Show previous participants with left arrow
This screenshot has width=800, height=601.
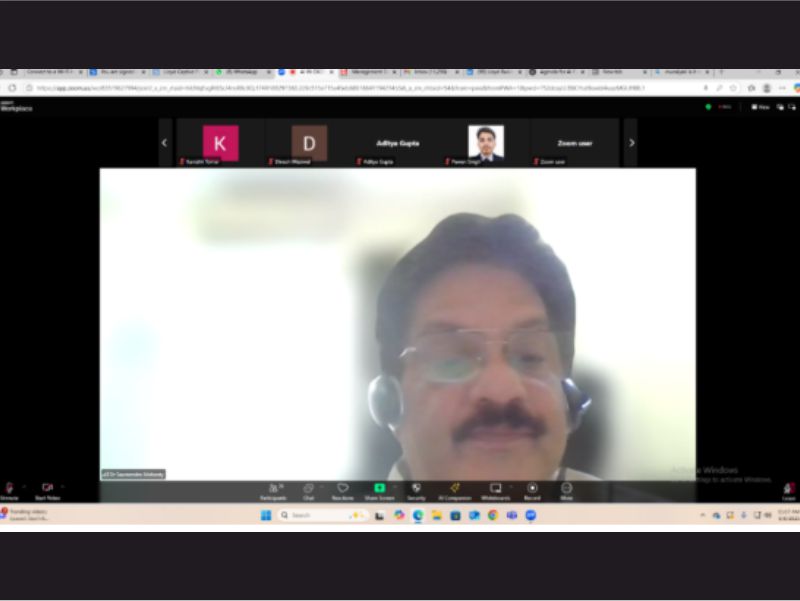point(165,143)
